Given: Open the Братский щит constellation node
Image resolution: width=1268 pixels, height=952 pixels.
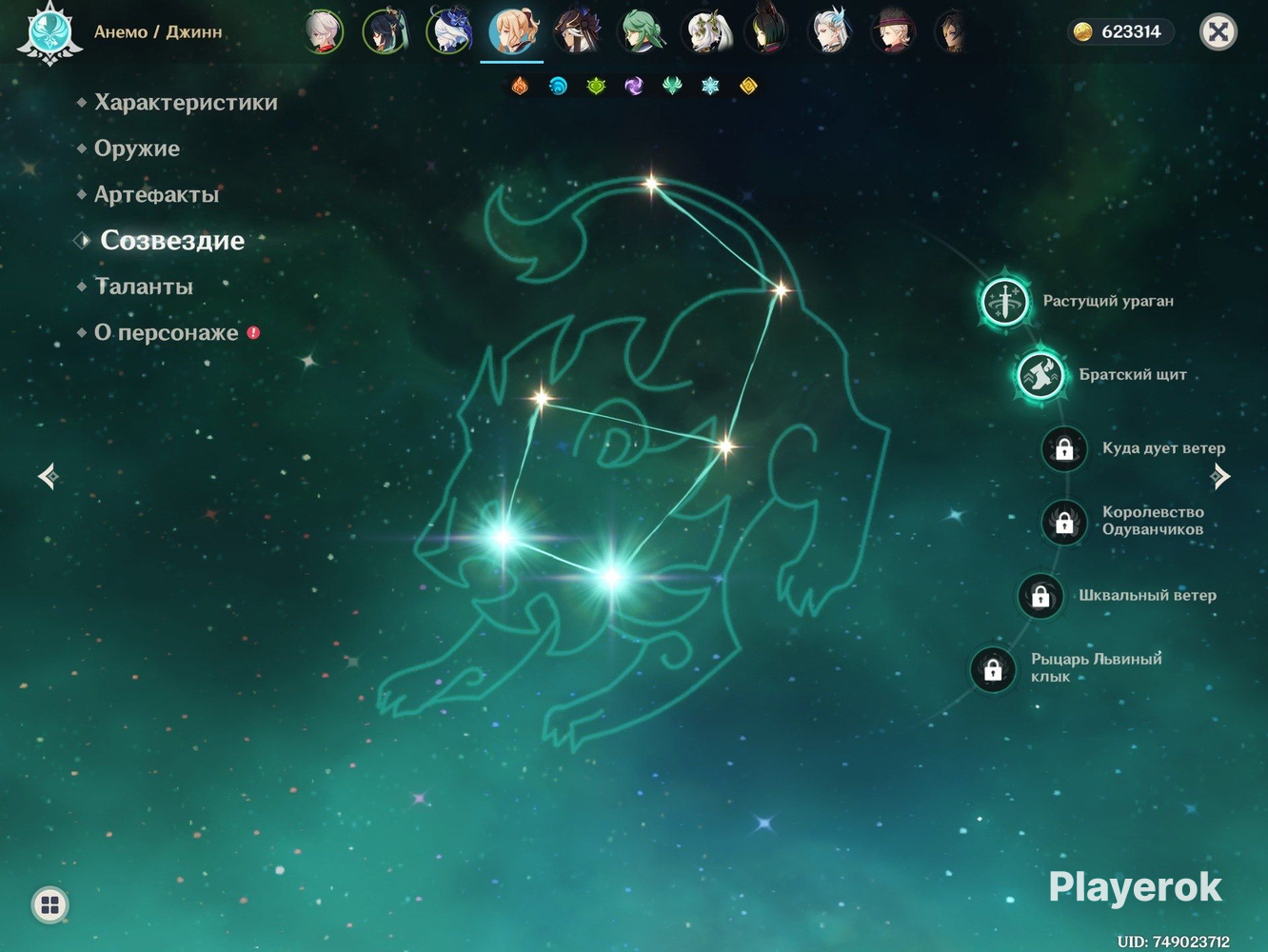Looking at the screenshot, I should [1040, 375].
